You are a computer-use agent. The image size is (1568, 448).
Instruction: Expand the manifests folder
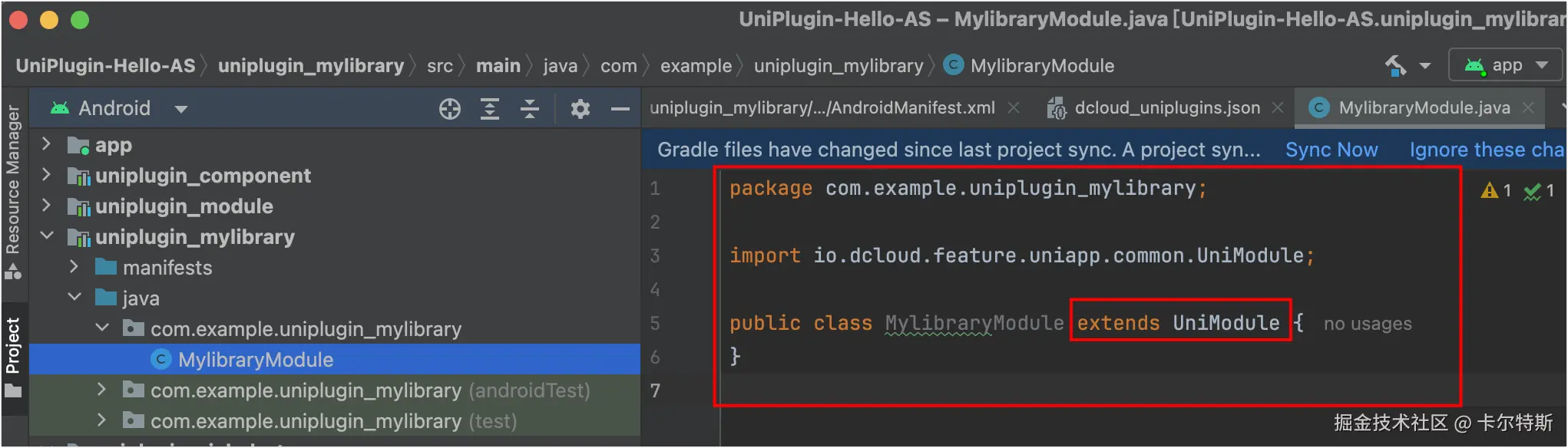74,267
